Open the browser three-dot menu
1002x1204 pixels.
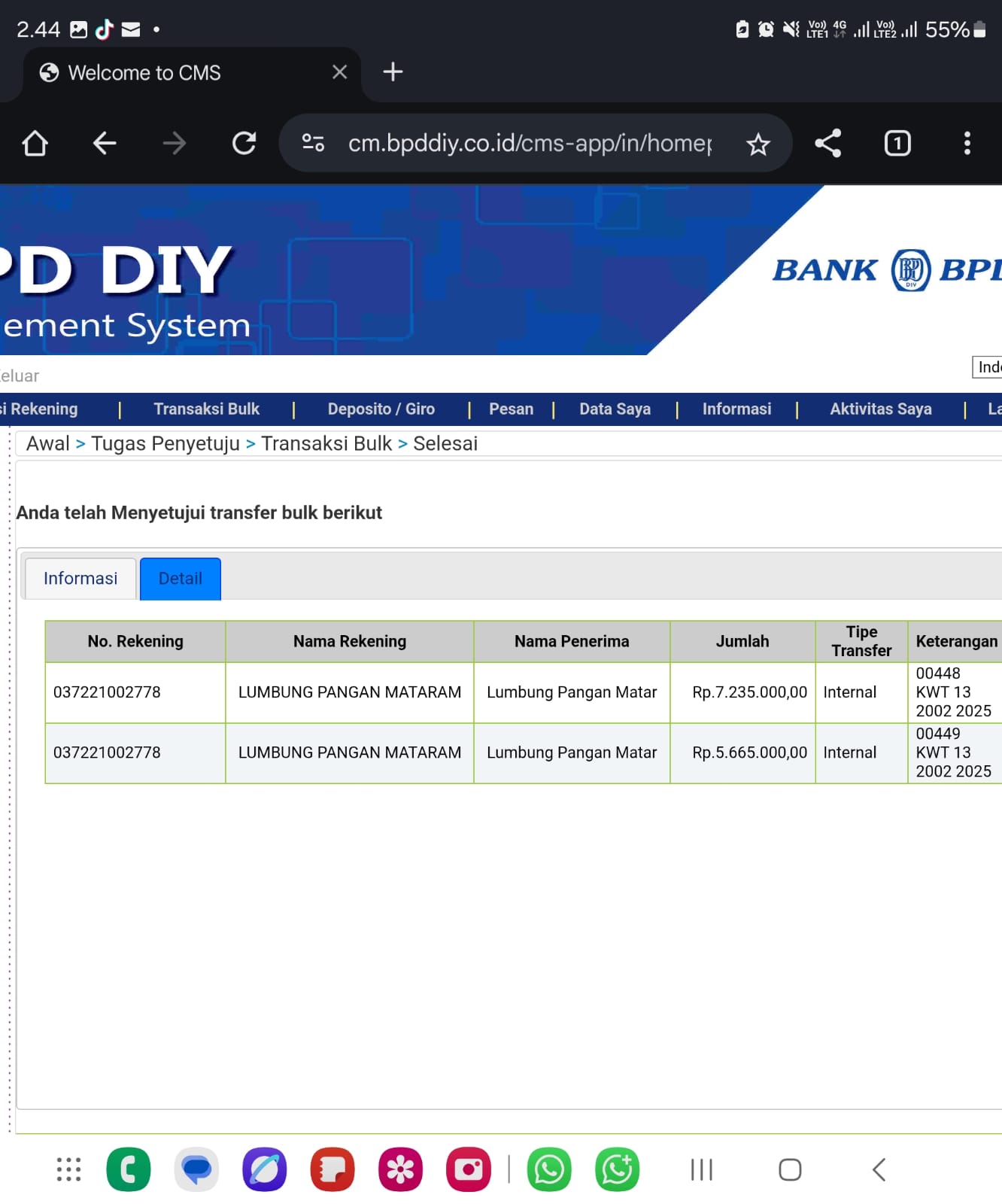[967, 143]
